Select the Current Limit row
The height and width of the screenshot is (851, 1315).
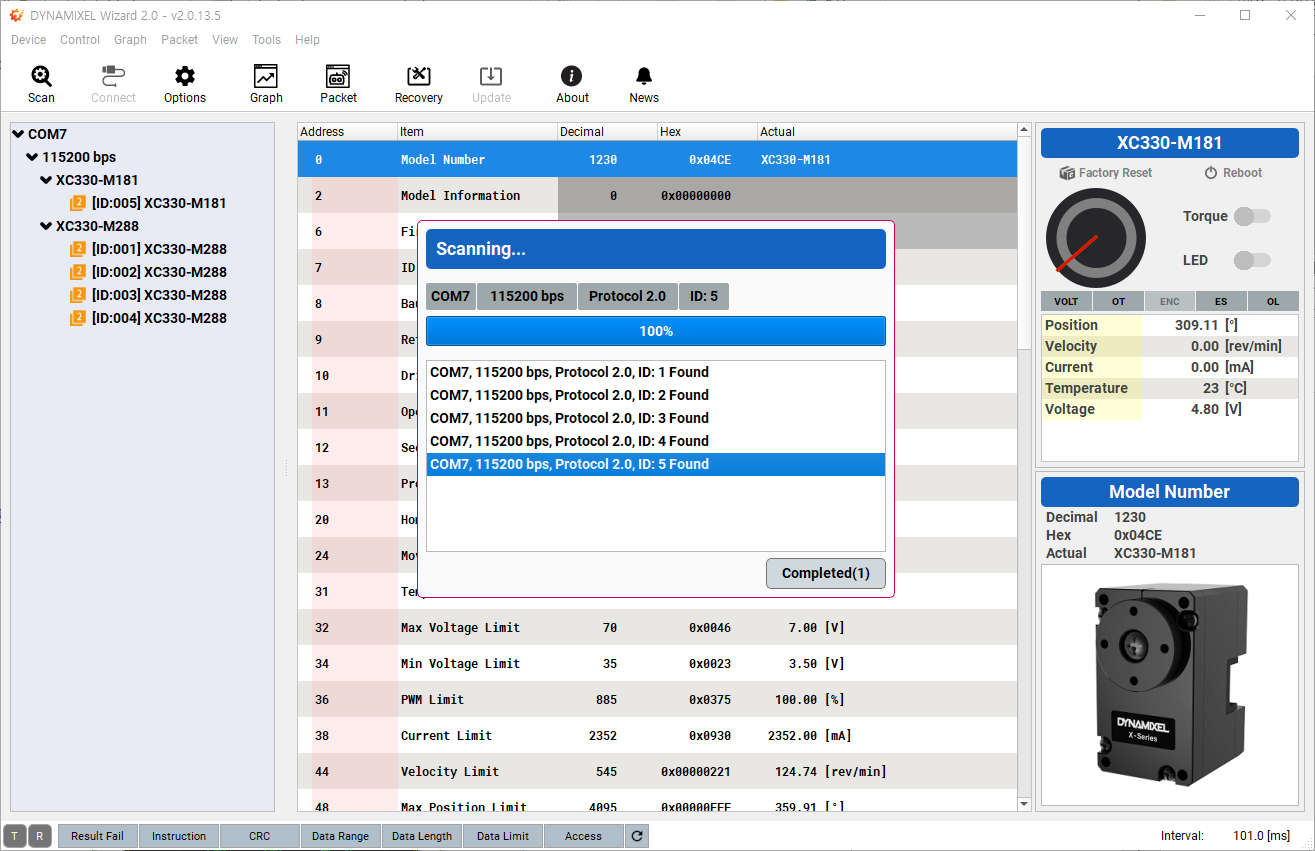(x=657, y=736)
